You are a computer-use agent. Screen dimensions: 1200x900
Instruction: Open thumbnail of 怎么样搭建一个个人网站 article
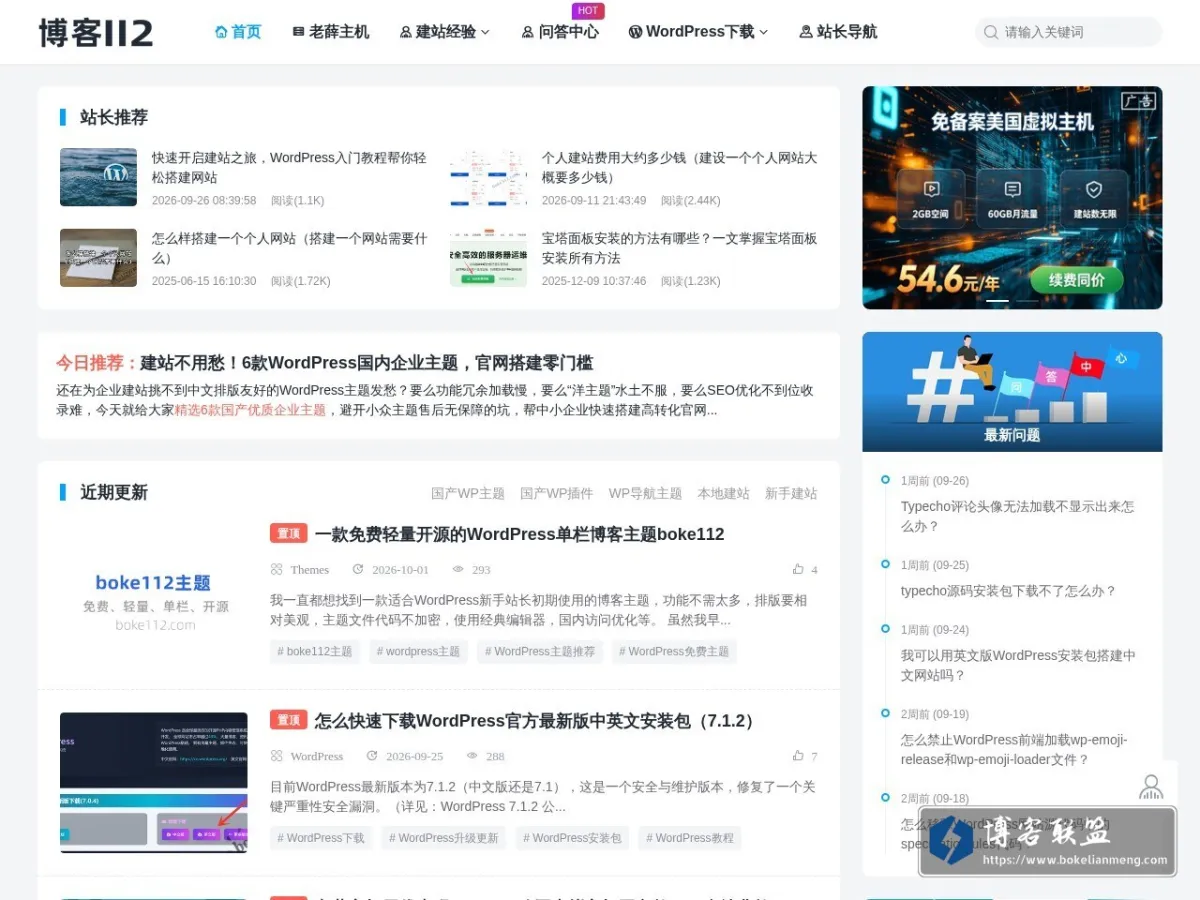point(98,258)
